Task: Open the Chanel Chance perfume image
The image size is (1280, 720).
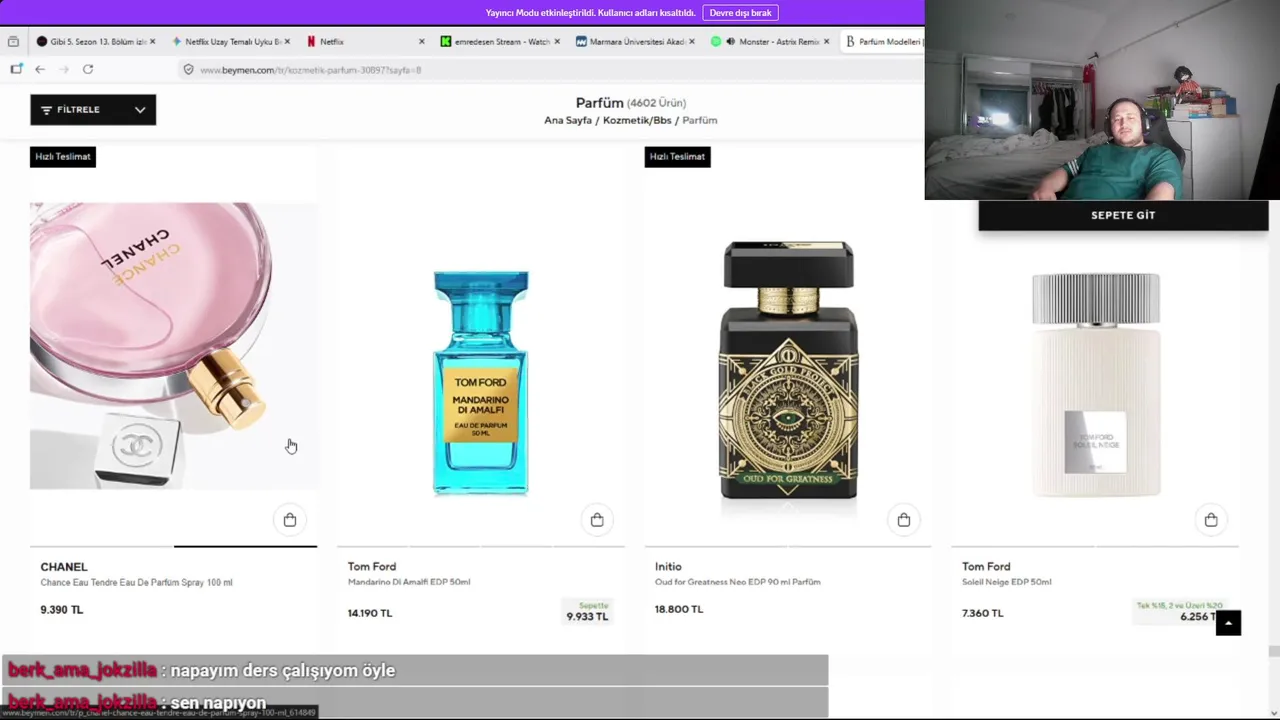Action: click(174, 346)
